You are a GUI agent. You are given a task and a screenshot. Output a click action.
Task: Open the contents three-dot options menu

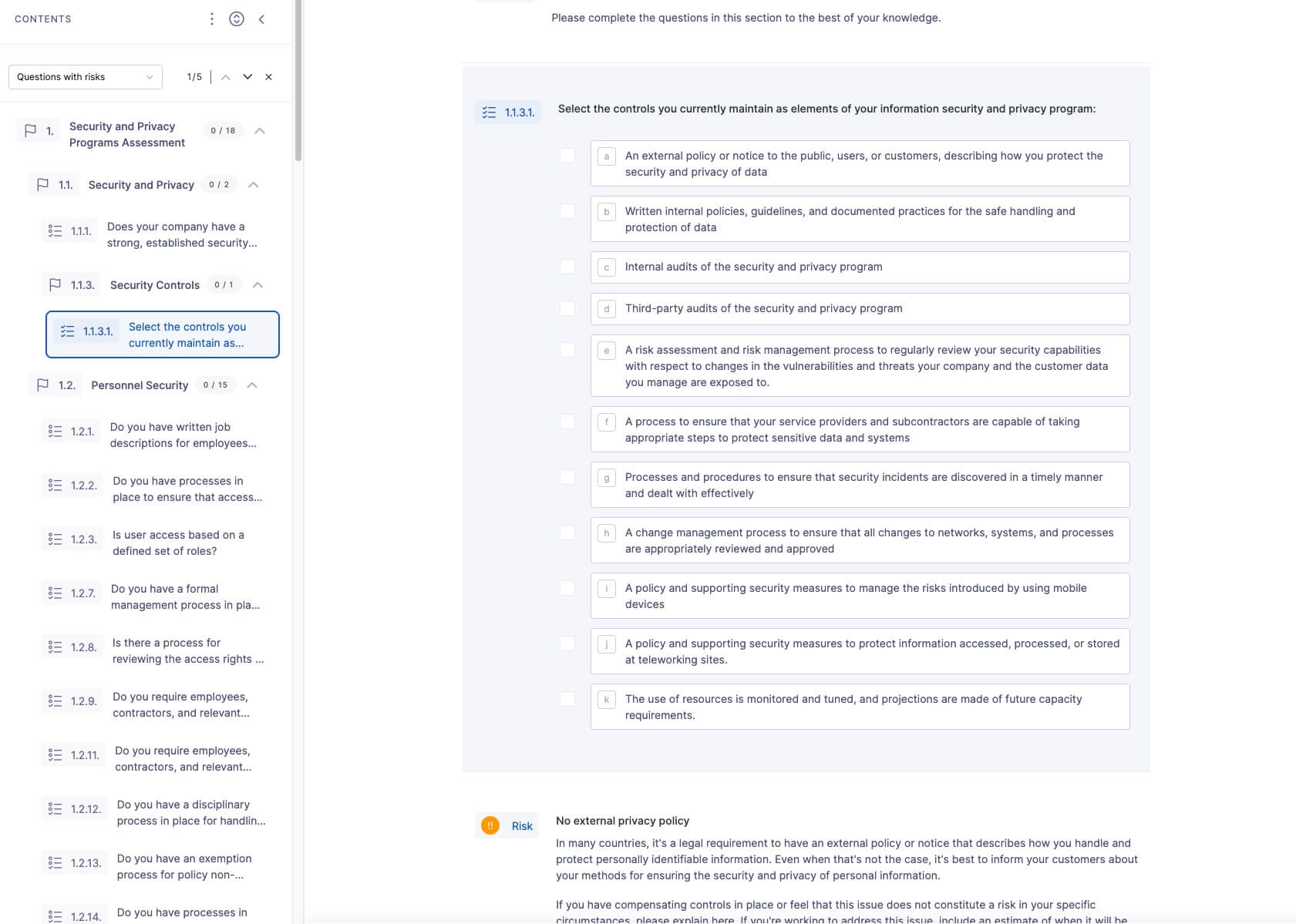(212, 18)
